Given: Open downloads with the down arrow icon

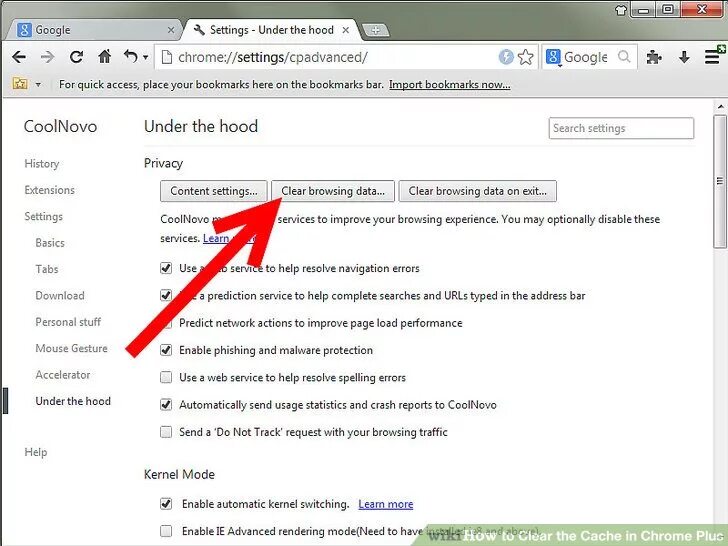Looking at the screenshot, I should [683, 57].
